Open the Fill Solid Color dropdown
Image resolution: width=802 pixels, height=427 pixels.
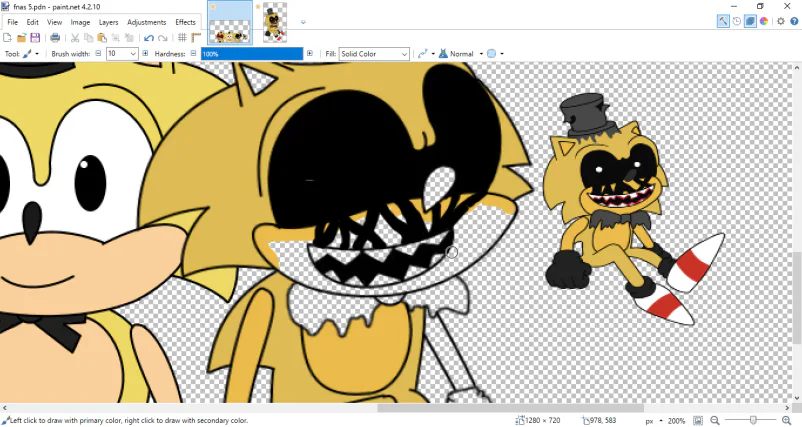click(x=374, y=54)
